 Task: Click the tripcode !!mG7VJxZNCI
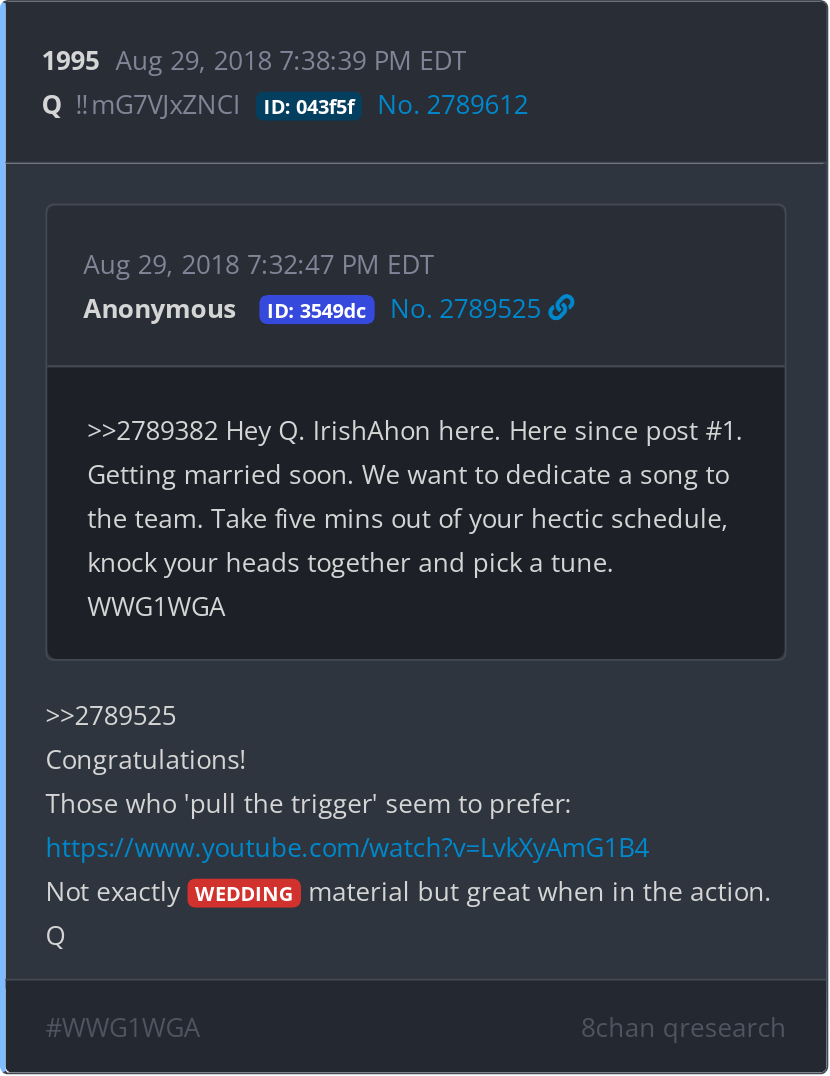[x=157, y=105]
